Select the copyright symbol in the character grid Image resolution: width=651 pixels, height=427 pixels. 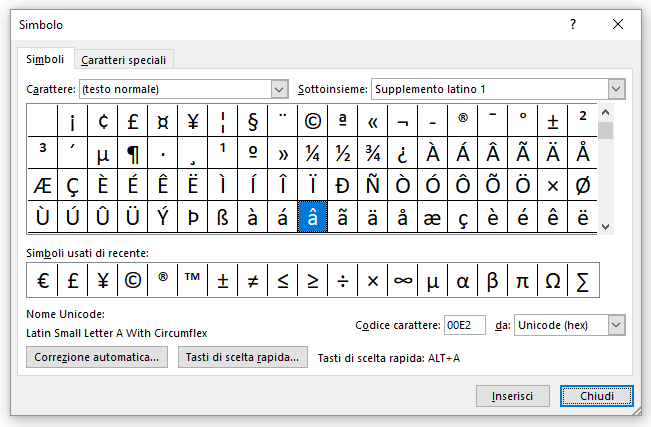click(313, 121)
